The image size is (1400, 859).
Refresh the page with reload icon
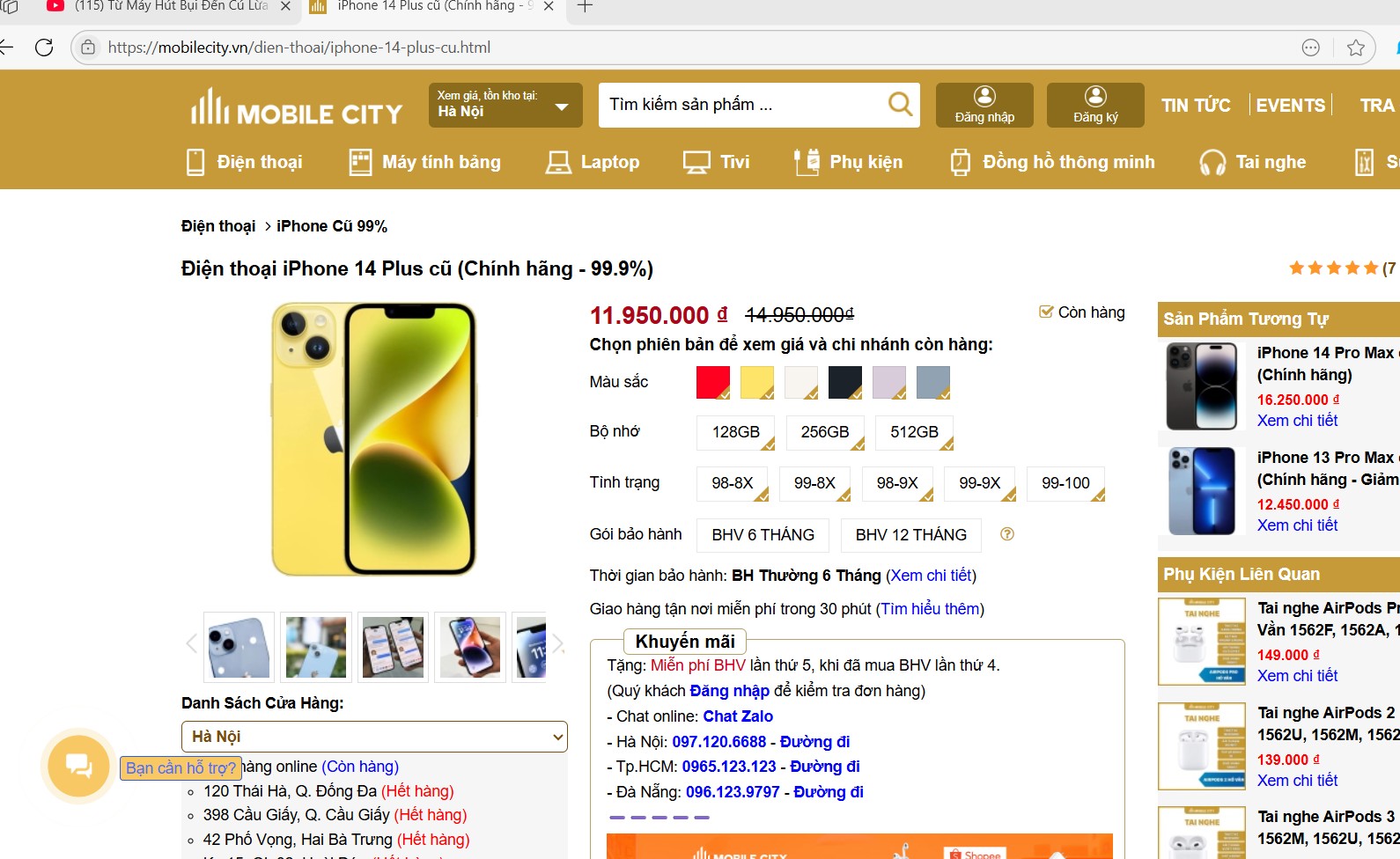tap(44, 48)
